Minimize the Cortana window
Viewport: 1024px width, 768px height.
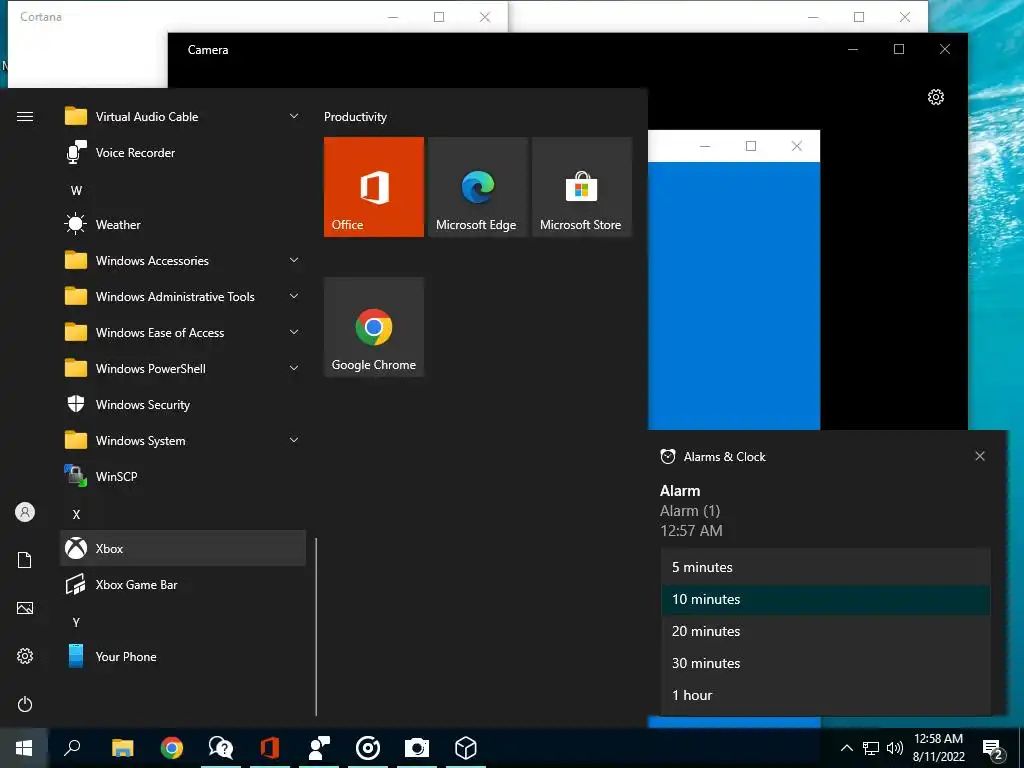click(393, 17)
